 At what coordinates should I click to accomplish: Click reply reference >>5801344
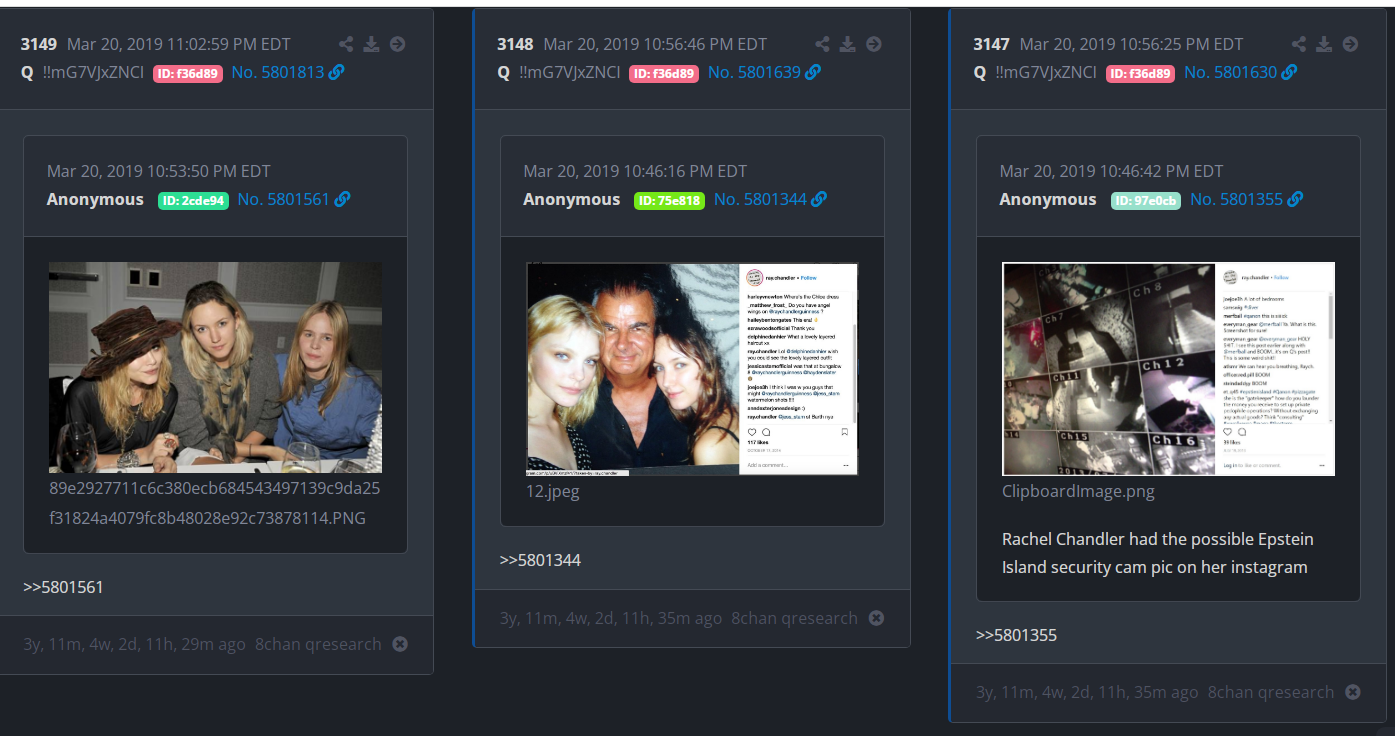[540, 560]
